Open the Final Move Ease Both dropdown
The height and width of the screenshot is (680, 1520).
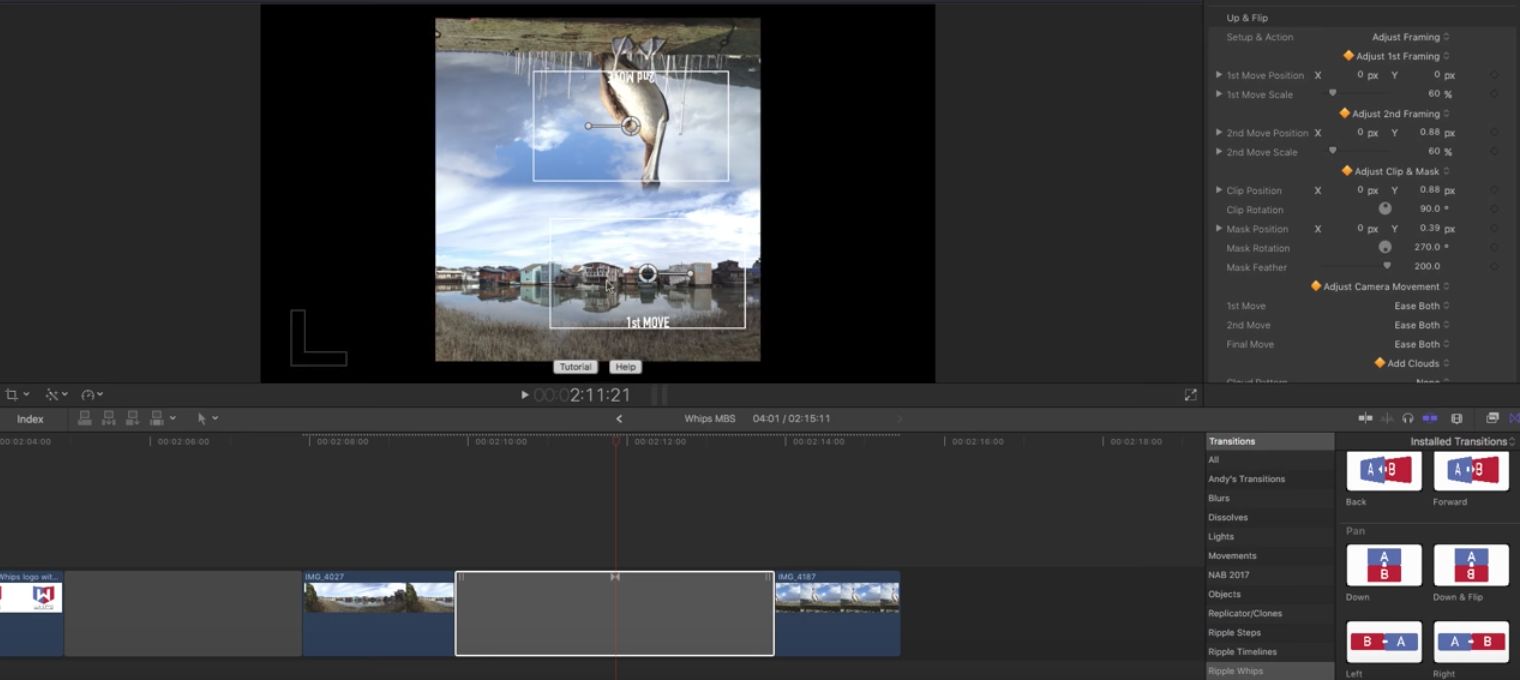[1422, 344]
